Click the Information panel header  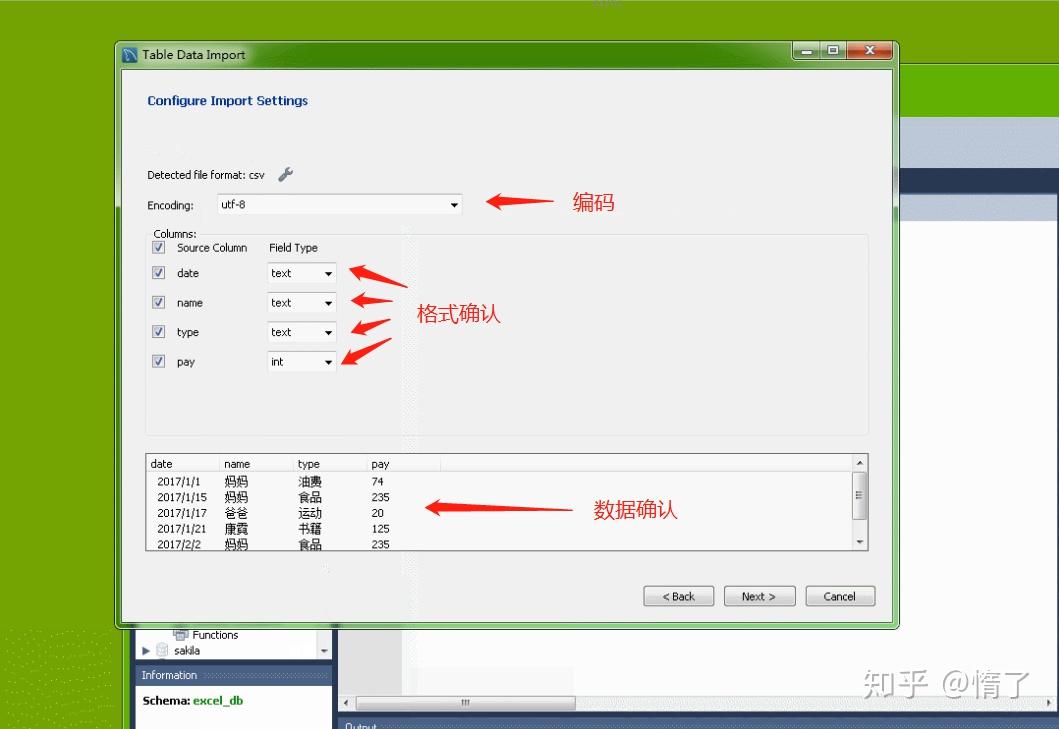point(234,675)
